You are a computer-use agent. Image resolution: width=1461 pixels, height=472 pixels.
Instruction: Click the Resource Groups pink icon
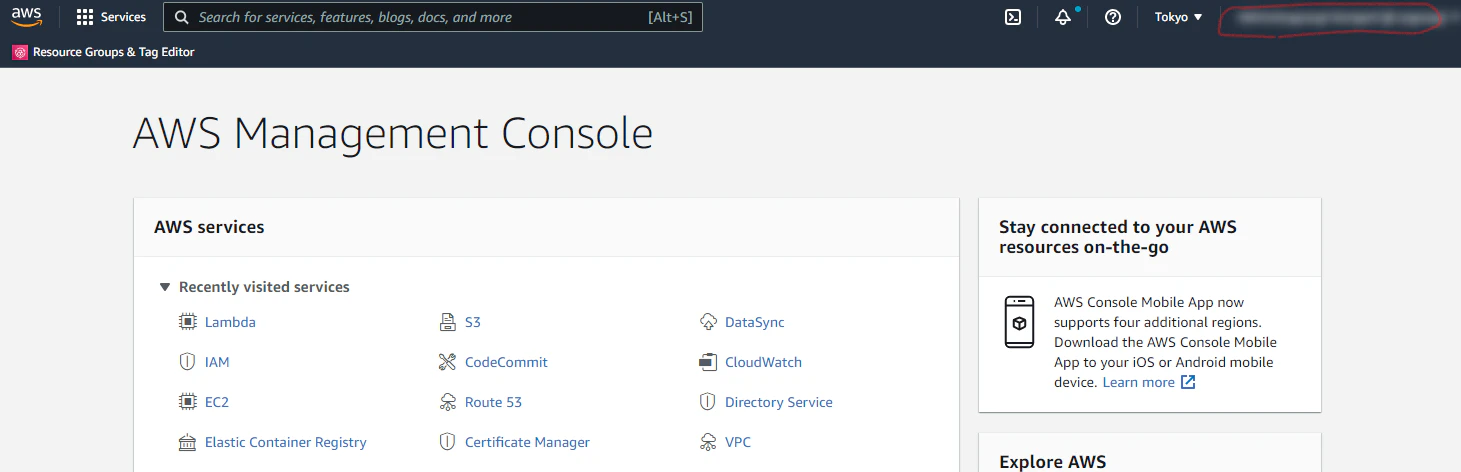20,52
